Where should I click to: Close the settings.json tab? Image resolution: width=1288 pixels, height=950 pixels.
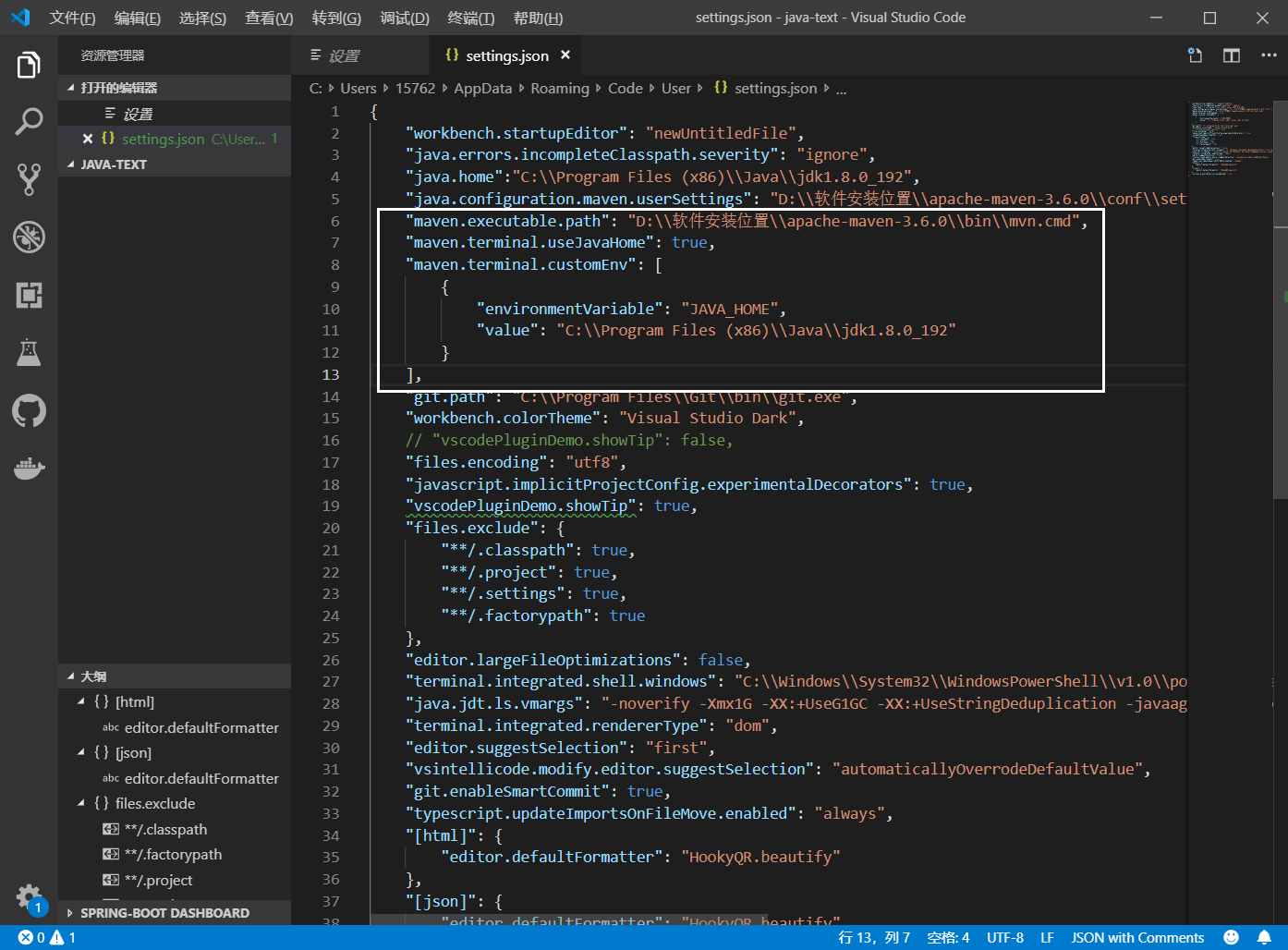[x=565, y=55]
